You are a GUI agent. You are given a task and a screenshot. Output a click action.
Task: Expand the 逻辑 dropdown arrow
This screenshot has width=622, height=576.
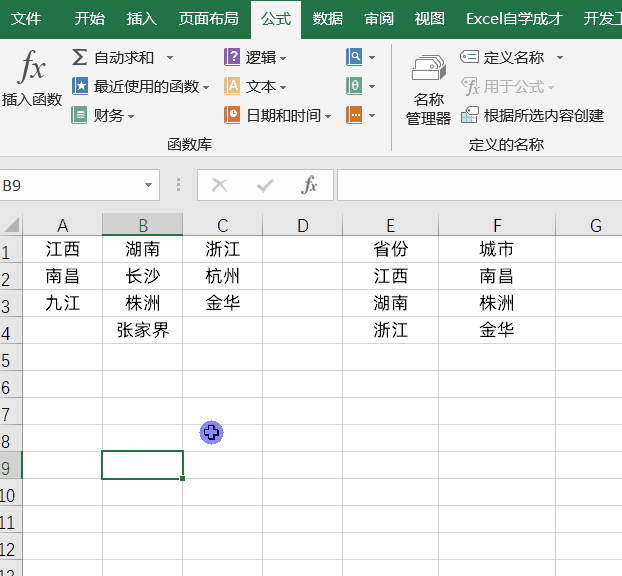click(283, 59)
